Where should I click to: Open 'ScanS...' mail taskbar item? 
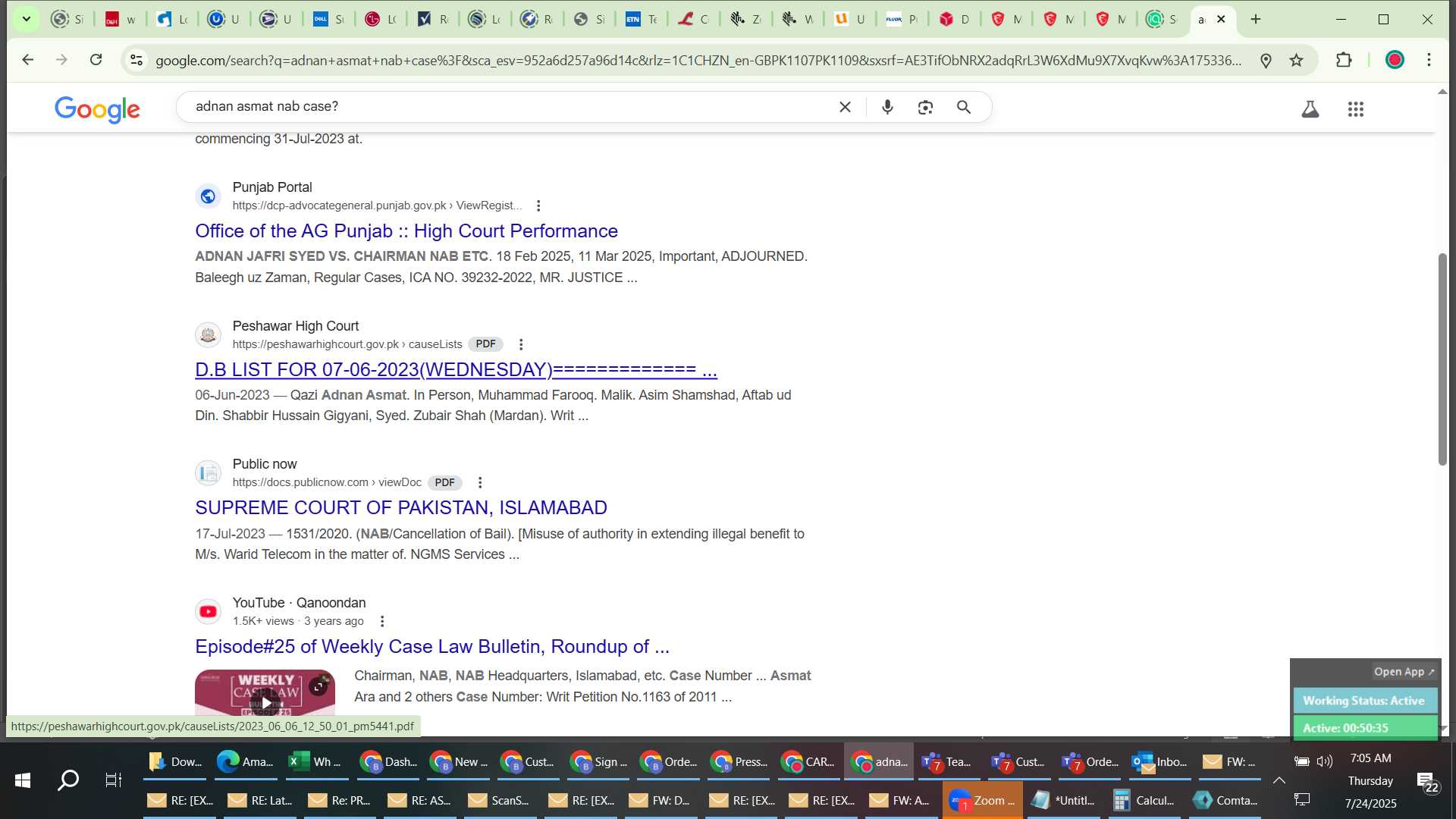(x=499, y=801)
